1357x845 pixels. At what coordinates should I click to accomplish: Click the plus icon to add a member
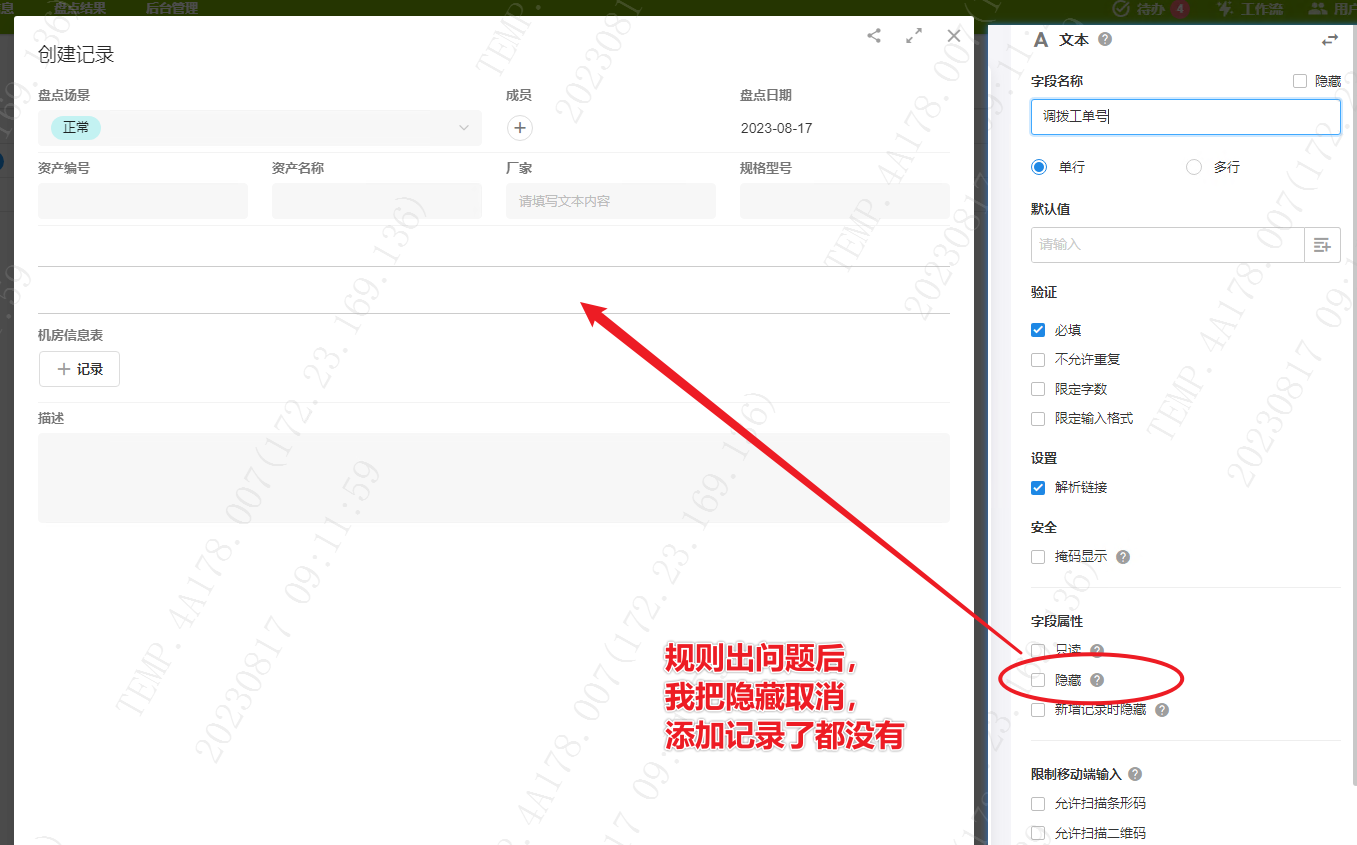point(520,128)
